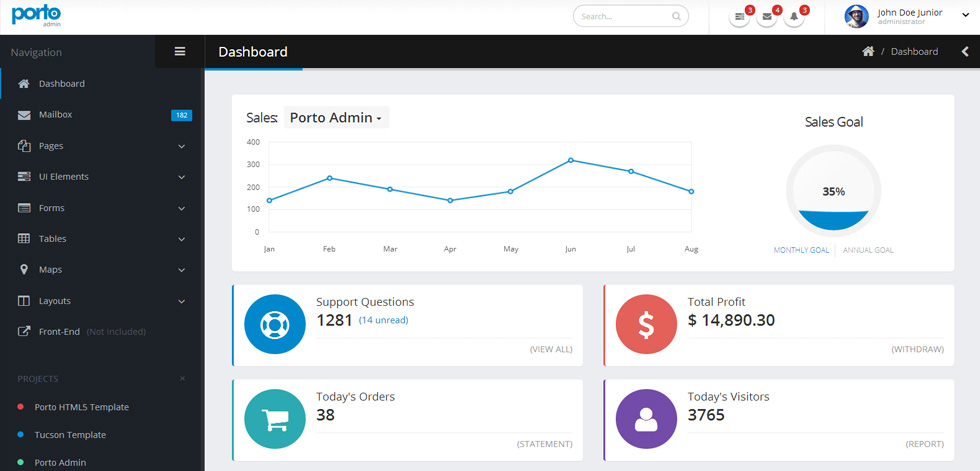Click the Total Profit dollar icon

646,325
